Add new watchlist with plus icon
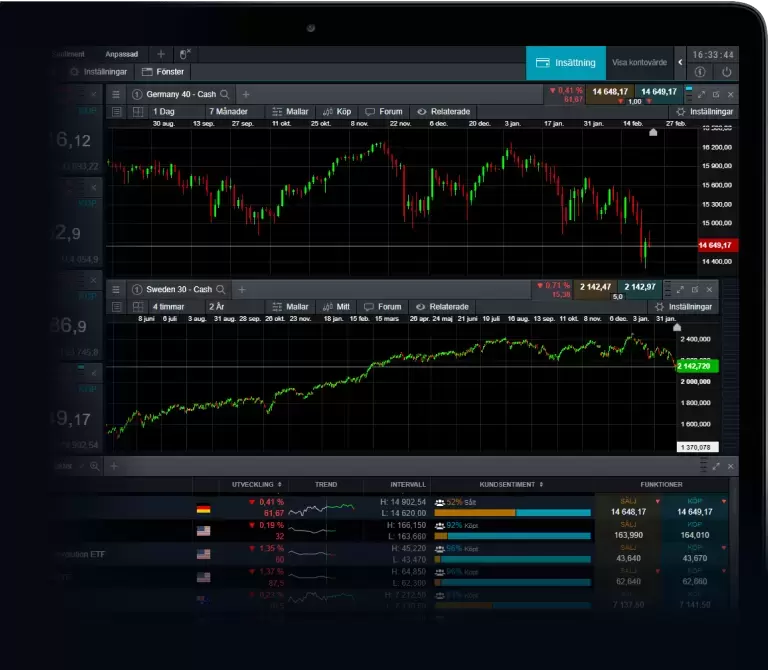Viewport: 768px width, 670px height. click(114, 466)
